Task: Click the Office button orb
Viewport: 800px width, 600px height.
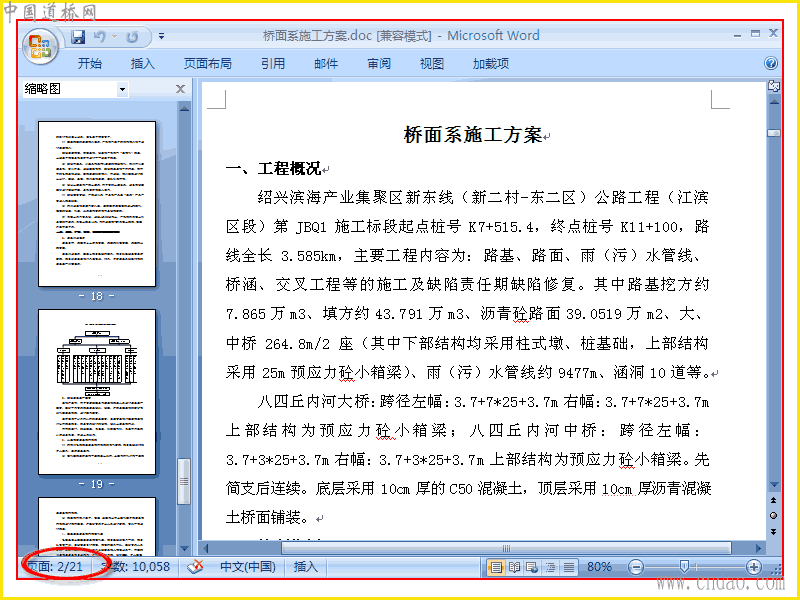Action: coord(40,46)
